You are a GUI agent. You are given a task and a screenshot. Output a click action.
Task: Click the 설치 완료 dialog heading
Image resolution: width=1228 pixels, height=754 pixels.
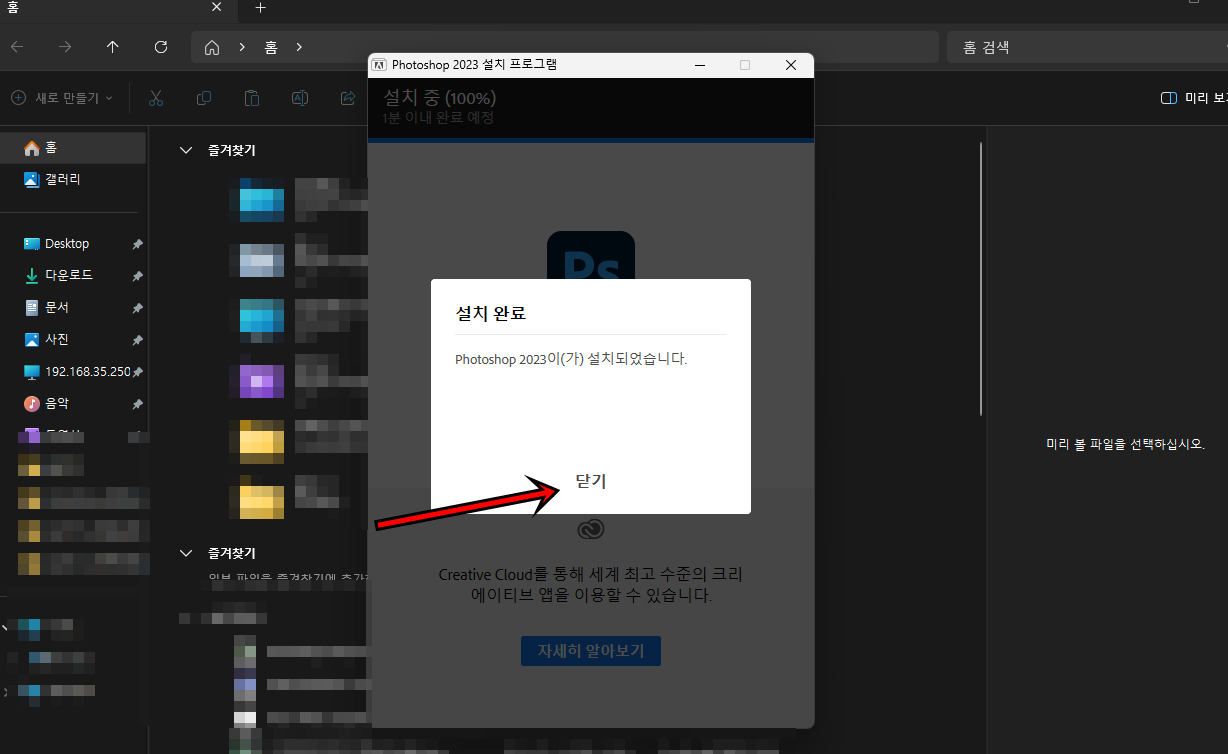(490, 313)
